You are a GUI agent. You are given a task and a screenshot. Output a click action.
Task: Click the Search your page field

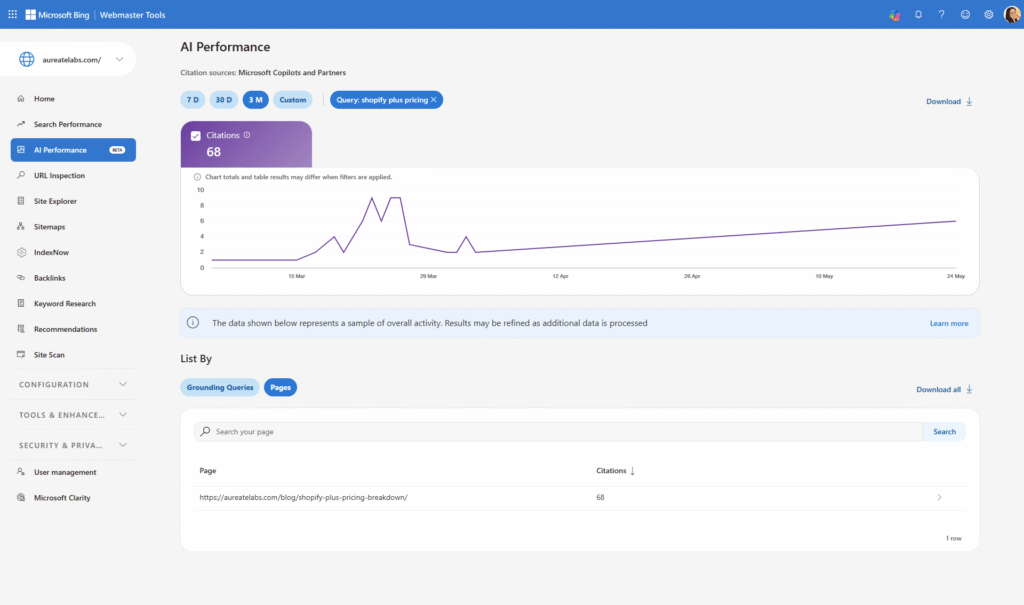tap(558, 431)
